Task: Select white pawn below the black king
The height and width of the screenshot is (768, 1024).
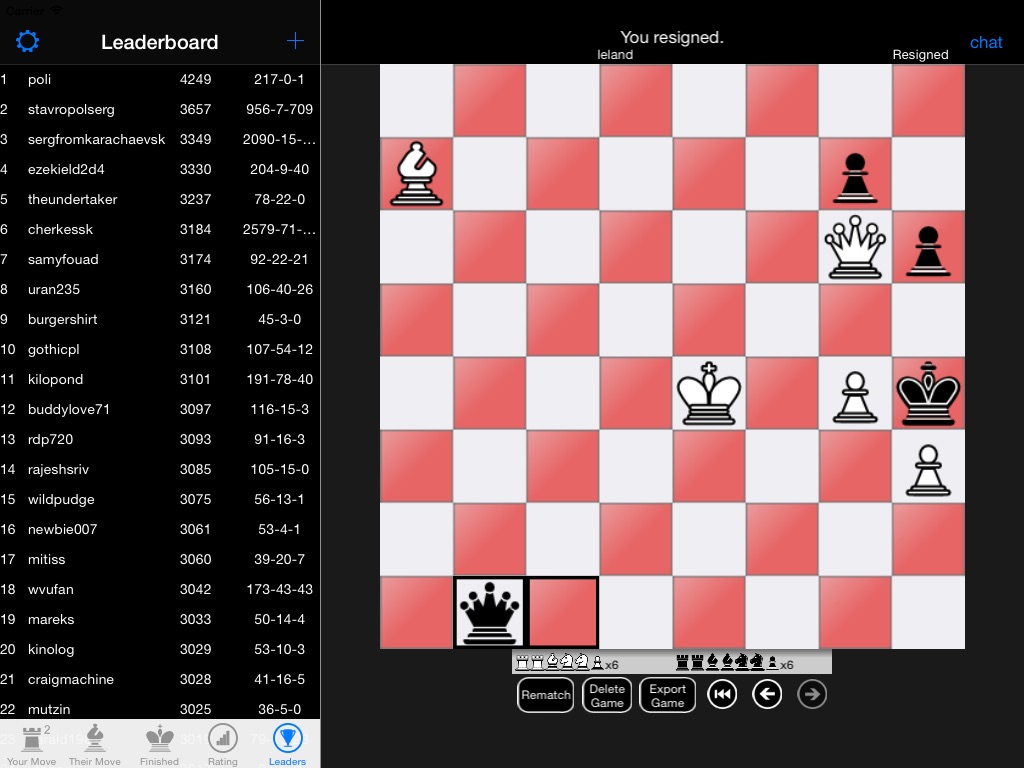Action: [x=928, y=470]
